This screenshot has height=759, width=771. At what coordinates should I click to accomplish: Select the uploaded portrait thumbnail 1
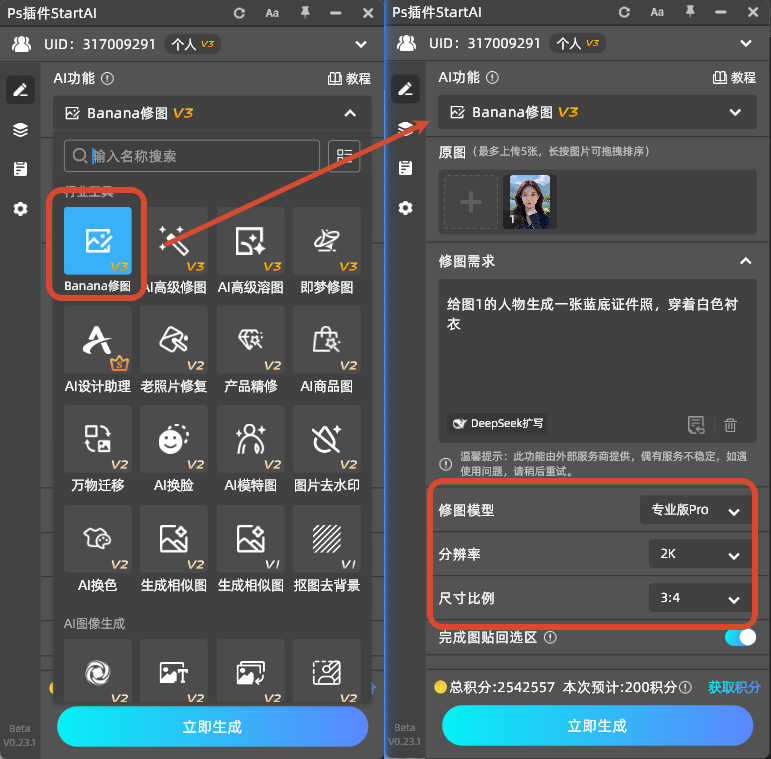click(x=530, y=202)
